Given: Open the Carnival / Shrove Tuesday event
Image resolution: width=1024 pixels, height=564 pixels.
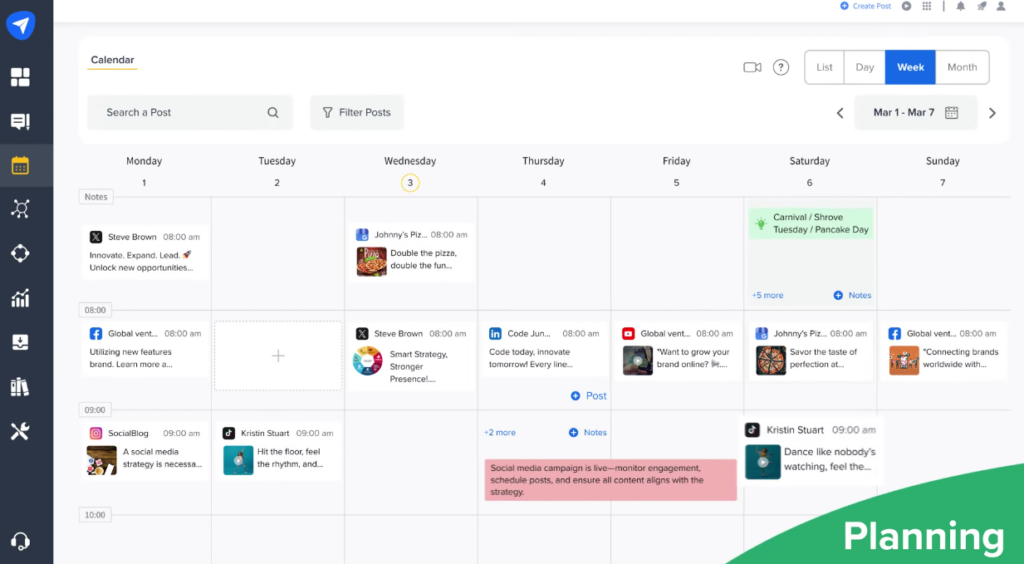Looking at the screenshot, I should tap(810, 223).
